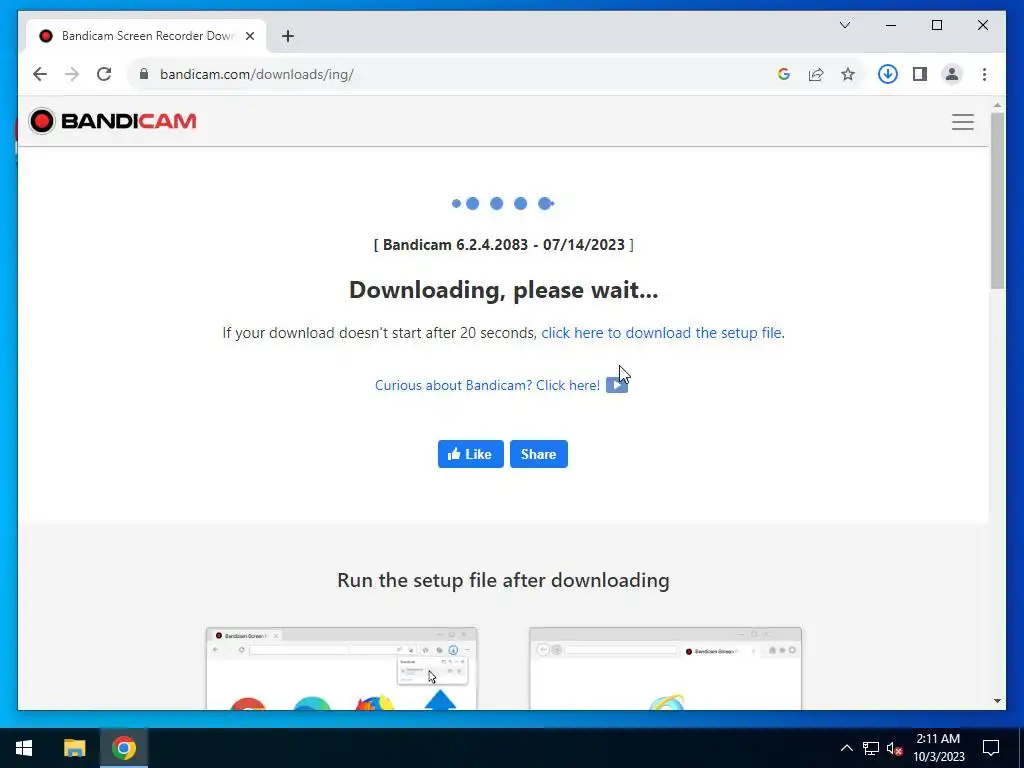Open the taskbar clock and date
The width and height of the screenshot is (1024, 768).
(938, 748)
